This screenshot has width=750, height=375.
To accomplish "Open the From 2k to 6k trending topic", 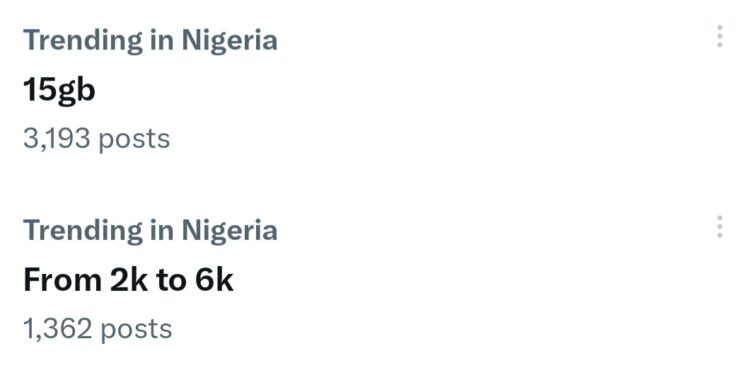I will [x=128, y=280].
